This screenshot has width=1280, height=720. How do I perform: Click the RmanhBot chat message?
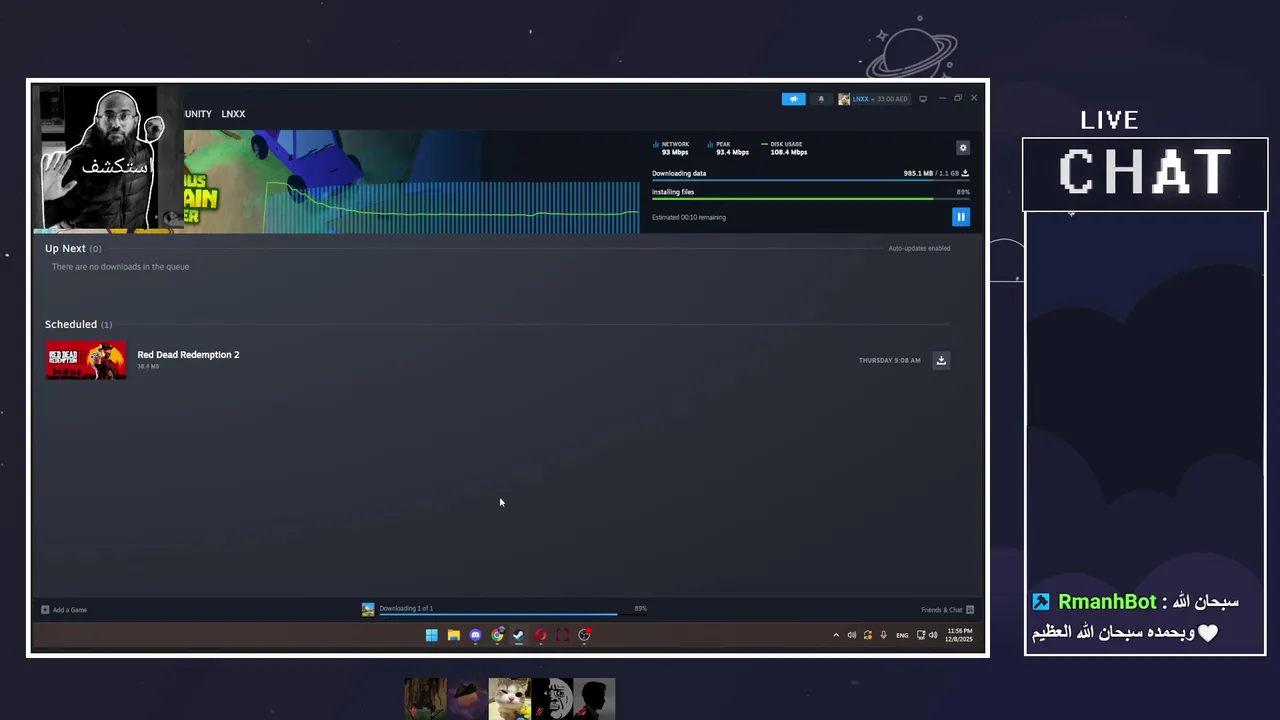pos(1136,617)
